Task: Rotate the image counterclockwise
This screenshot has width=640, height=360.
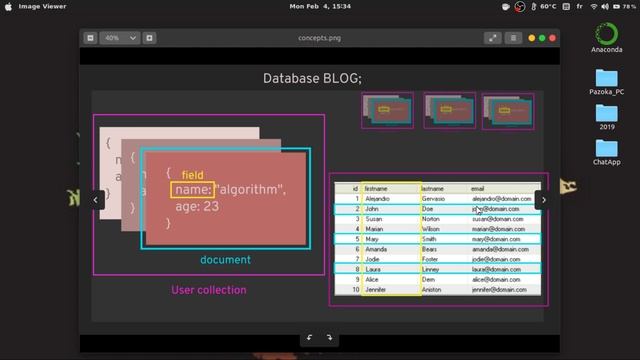Action: pyautogui.click(x=309, y=338)
